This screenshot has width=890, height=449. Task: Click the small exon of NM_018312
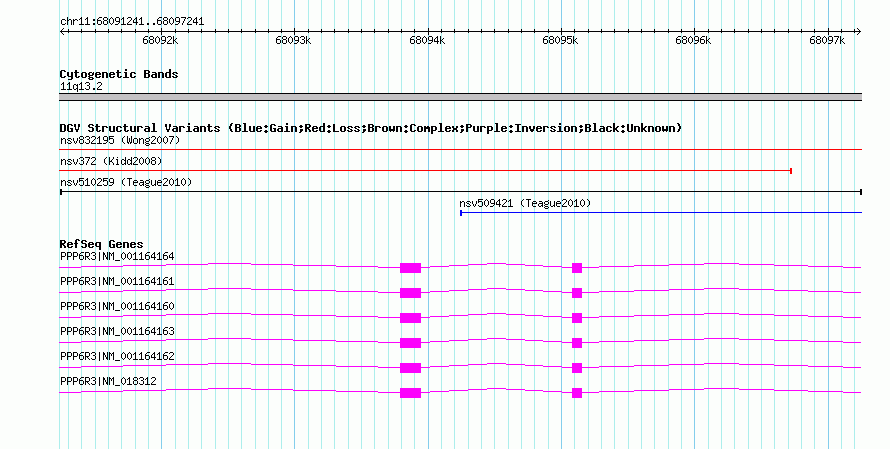click(x=577, y=393)
